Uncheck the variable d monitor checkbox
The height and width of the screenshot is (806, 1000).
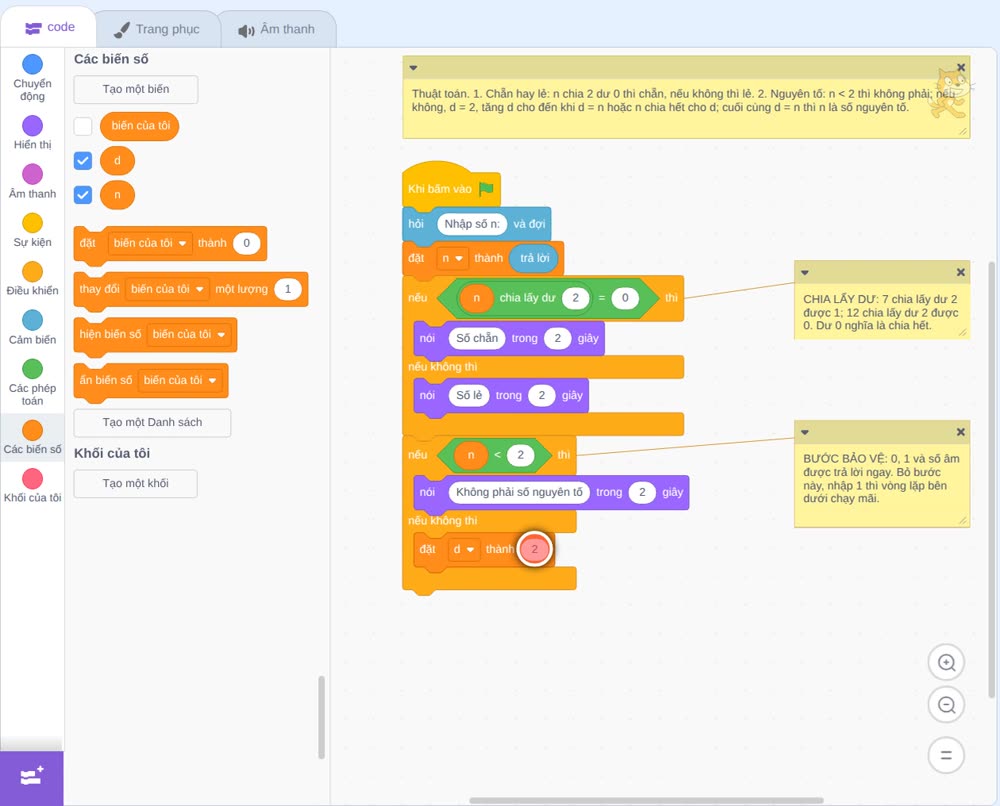(x=83, y=161)
